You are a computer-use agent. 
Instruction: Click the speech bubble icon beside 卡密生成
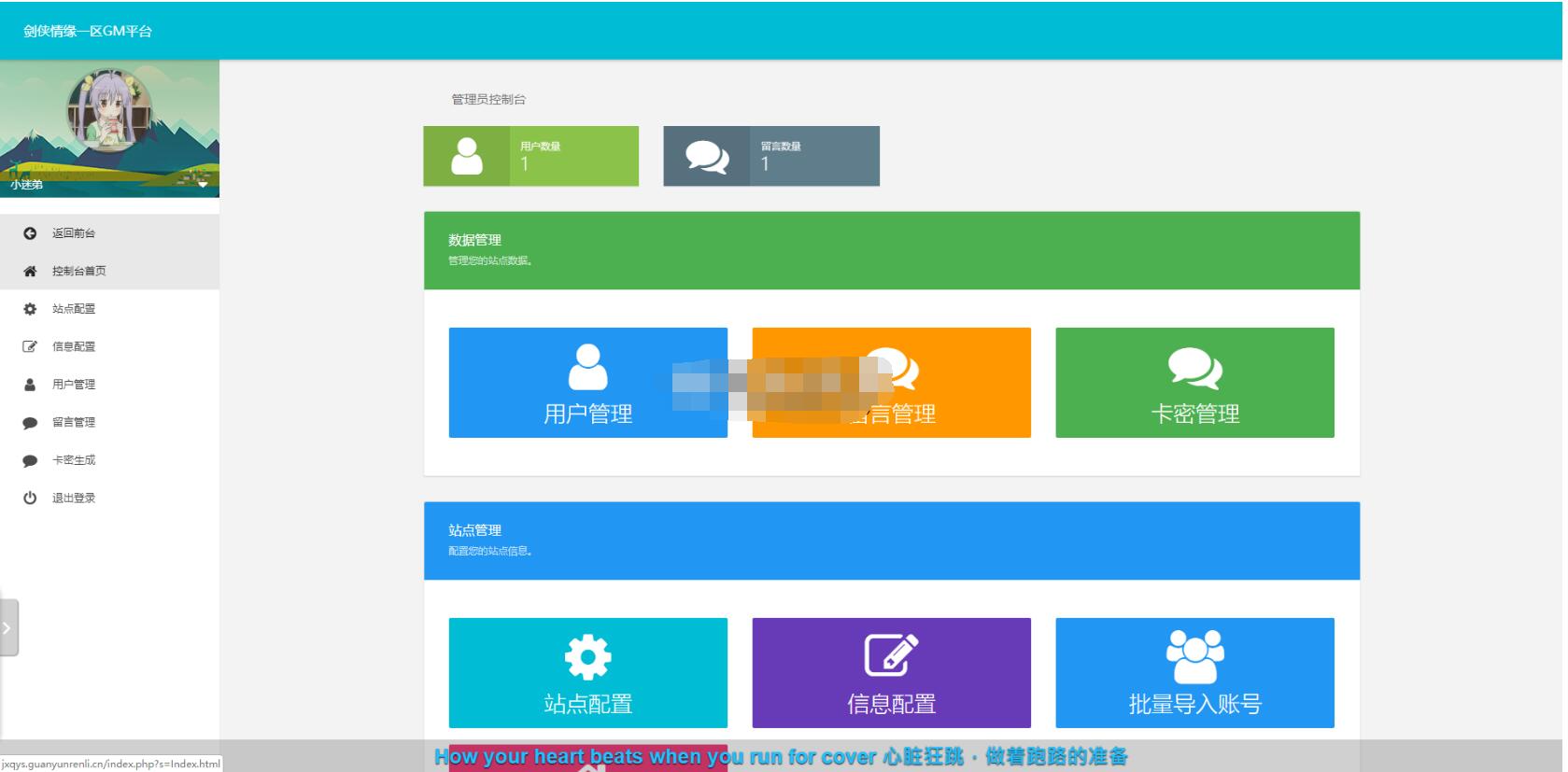coord(30,461)
